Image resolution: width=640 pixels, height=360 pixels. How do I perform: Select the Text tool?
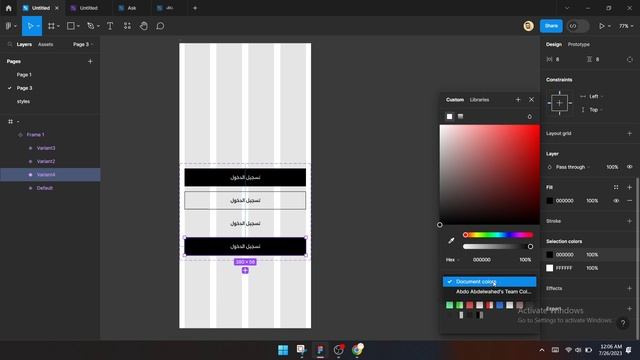tap(110, 26)
